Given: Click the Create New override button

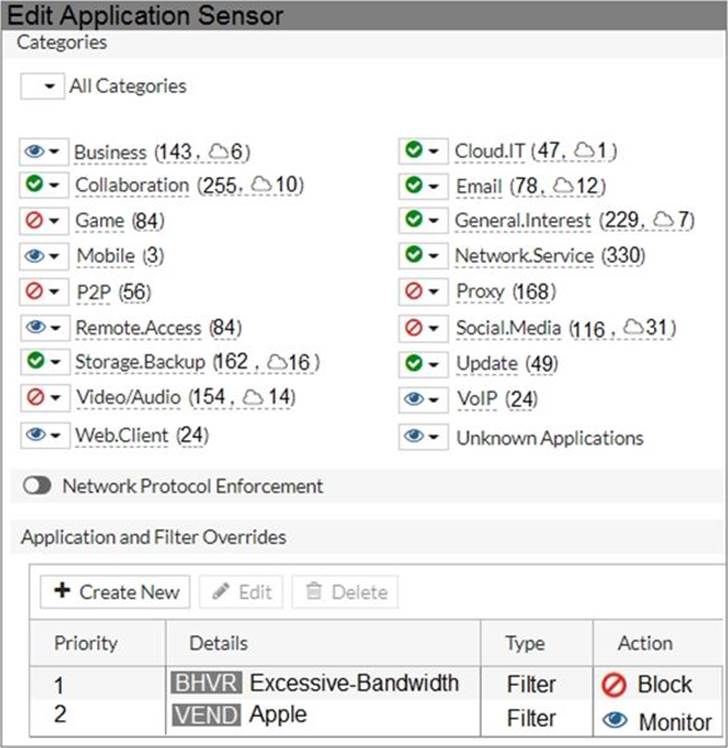Looking at the screenshot, I should [115, 591].
